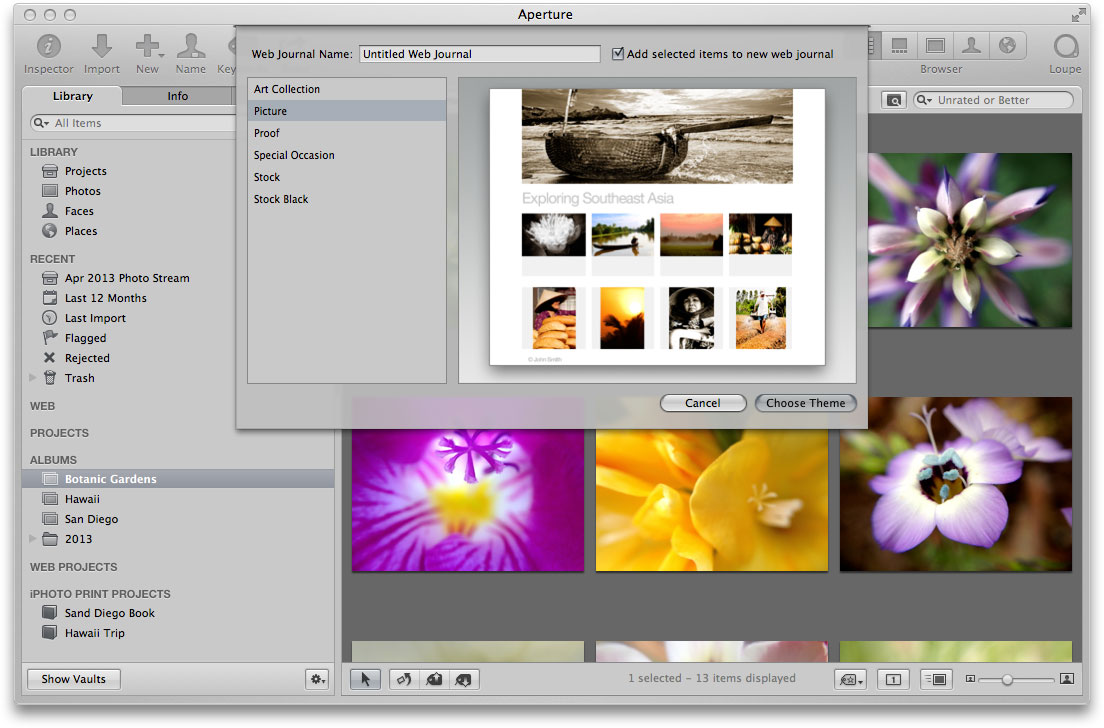This screenshot has width=1104, height=728.
Task: Uncheck Add selected items to new web journal
Action: coord(618,54)
